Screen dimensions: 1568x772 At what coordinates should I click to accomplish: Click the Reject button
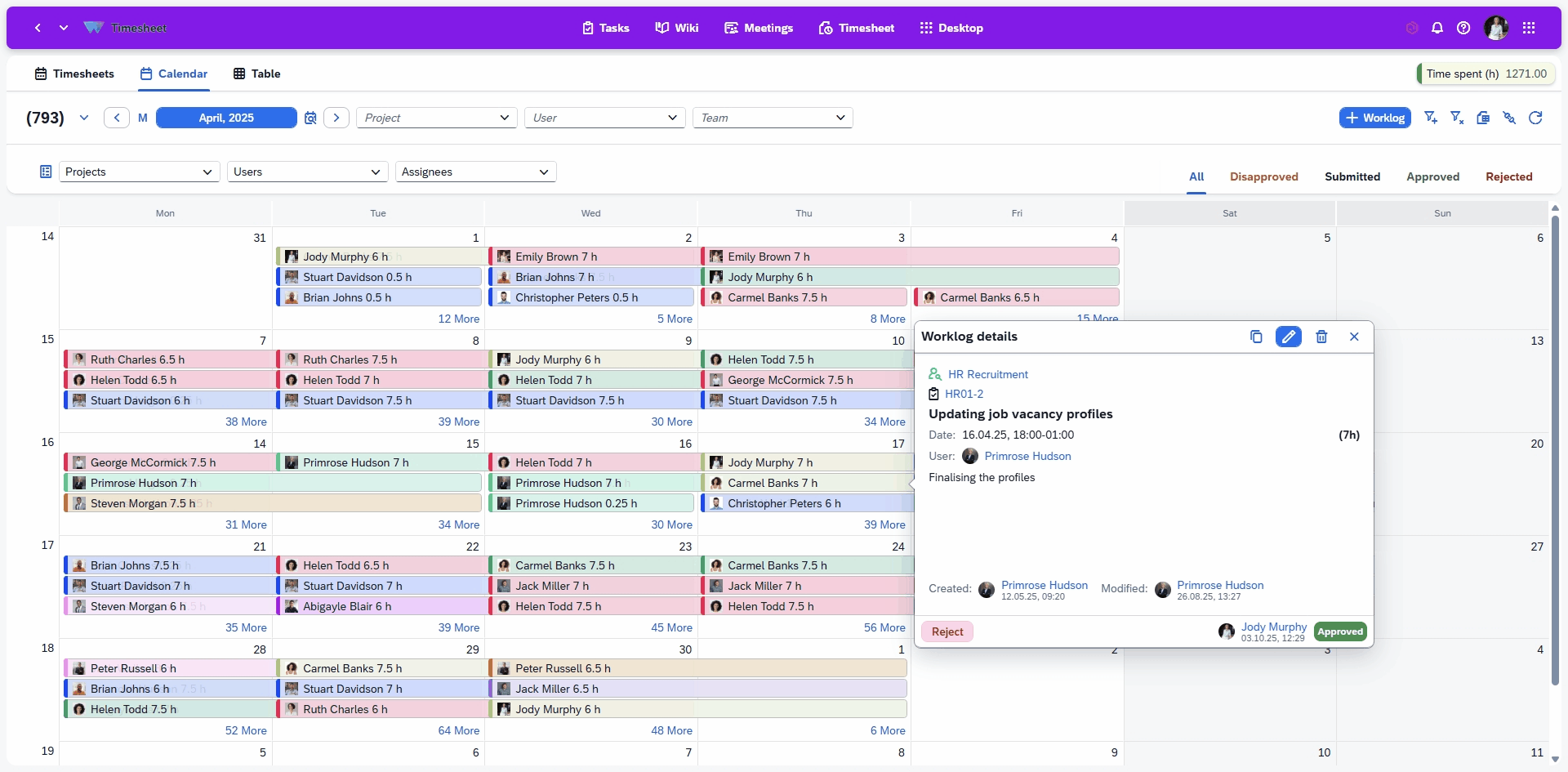pos(947,631)
